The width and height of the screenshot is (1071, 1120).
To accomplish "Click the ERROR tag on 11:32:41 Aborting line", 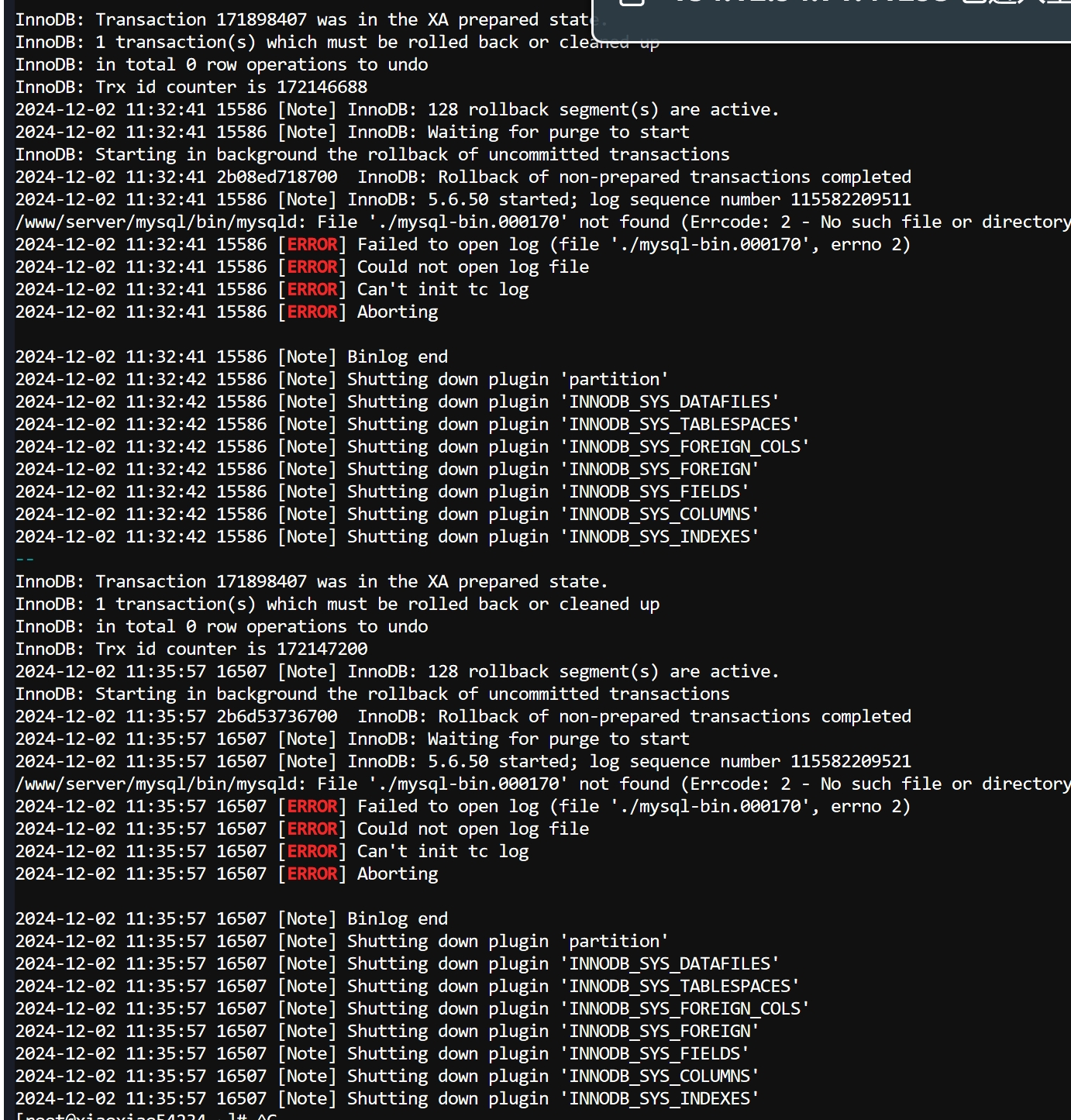I will [x=312, y=312].
